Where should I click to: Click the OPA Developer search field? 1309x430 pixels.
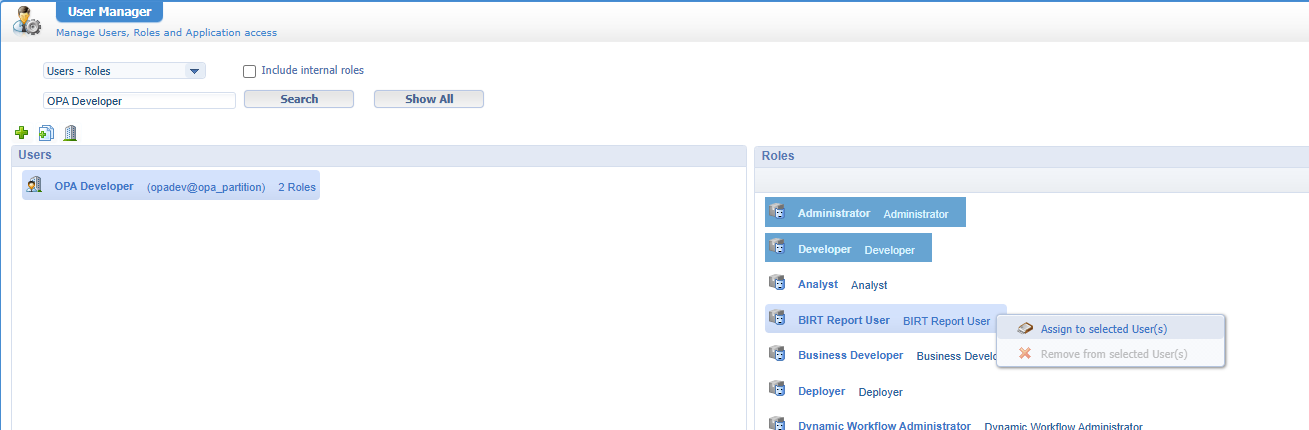tap(139, 100)
